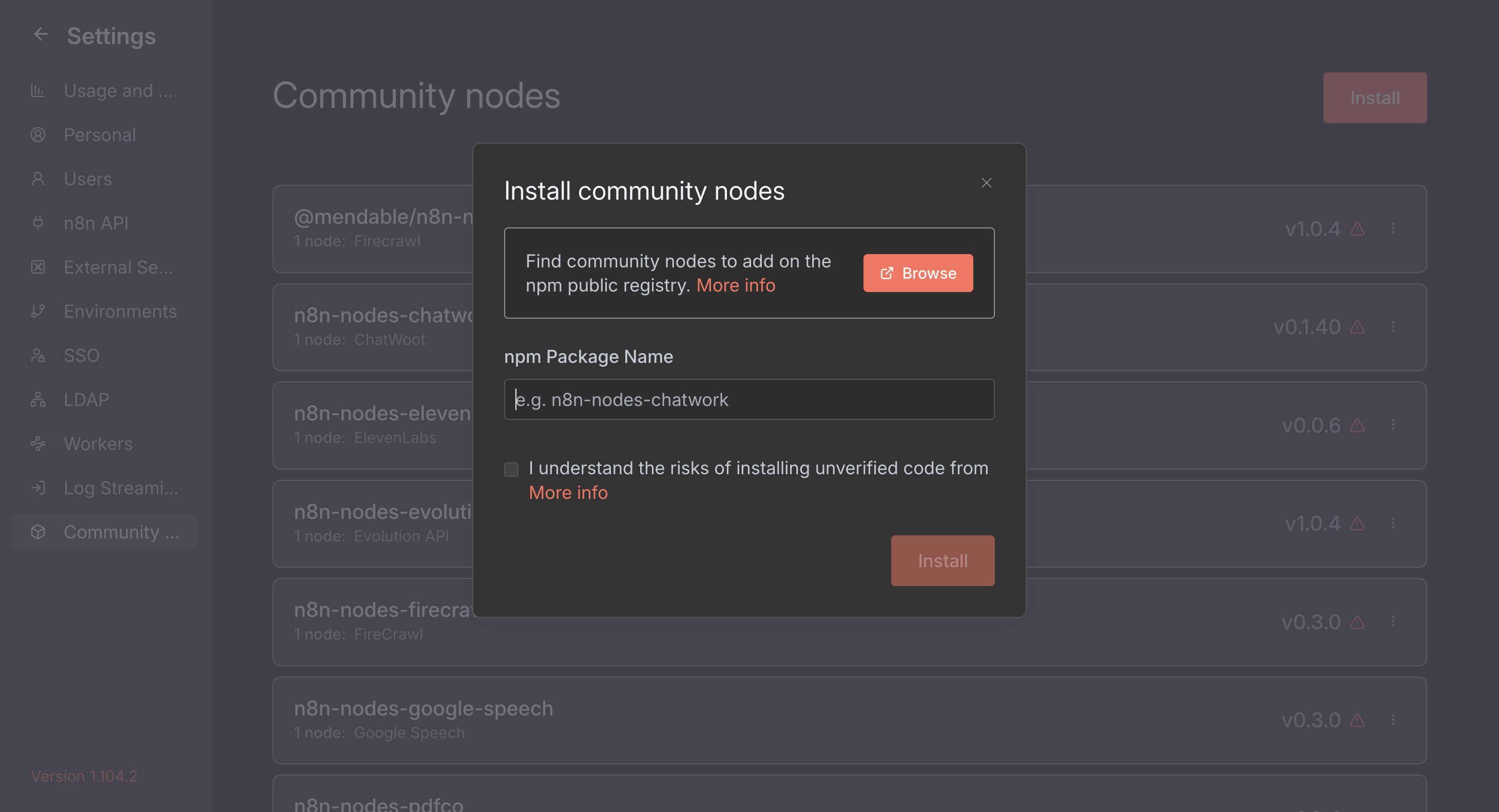Check the understand risks checkbox
The width and height of the screenshot is (1499, 812).
point(511,470)
